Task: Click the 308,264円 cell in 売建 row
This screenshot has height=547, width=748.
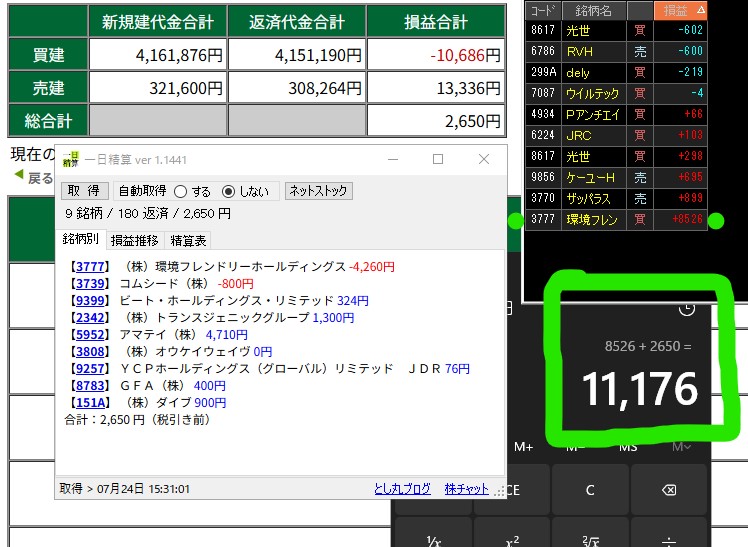Action: (297, 88)
